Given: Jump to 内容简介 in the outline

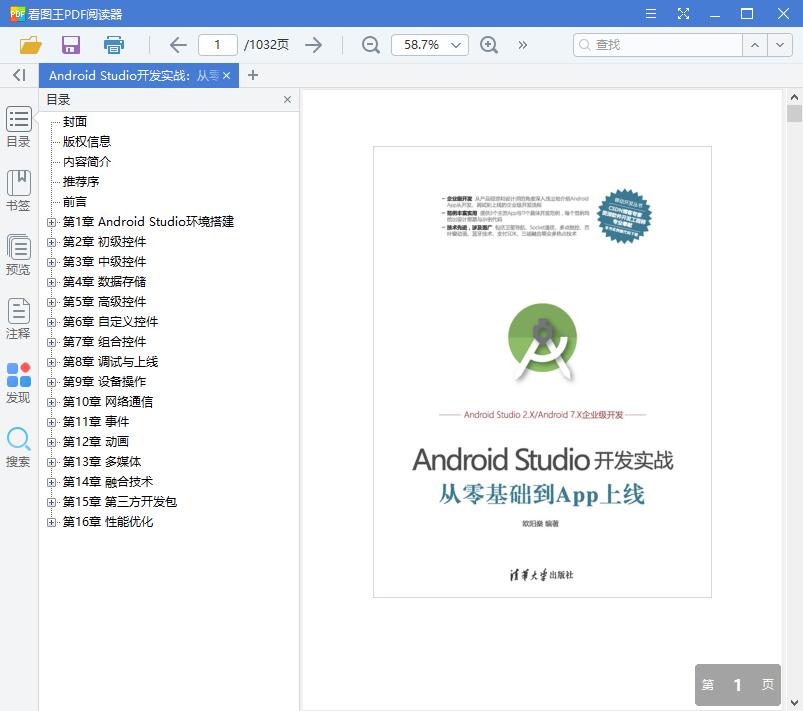Looking at the screenshot, I should [x=87, y=161].
